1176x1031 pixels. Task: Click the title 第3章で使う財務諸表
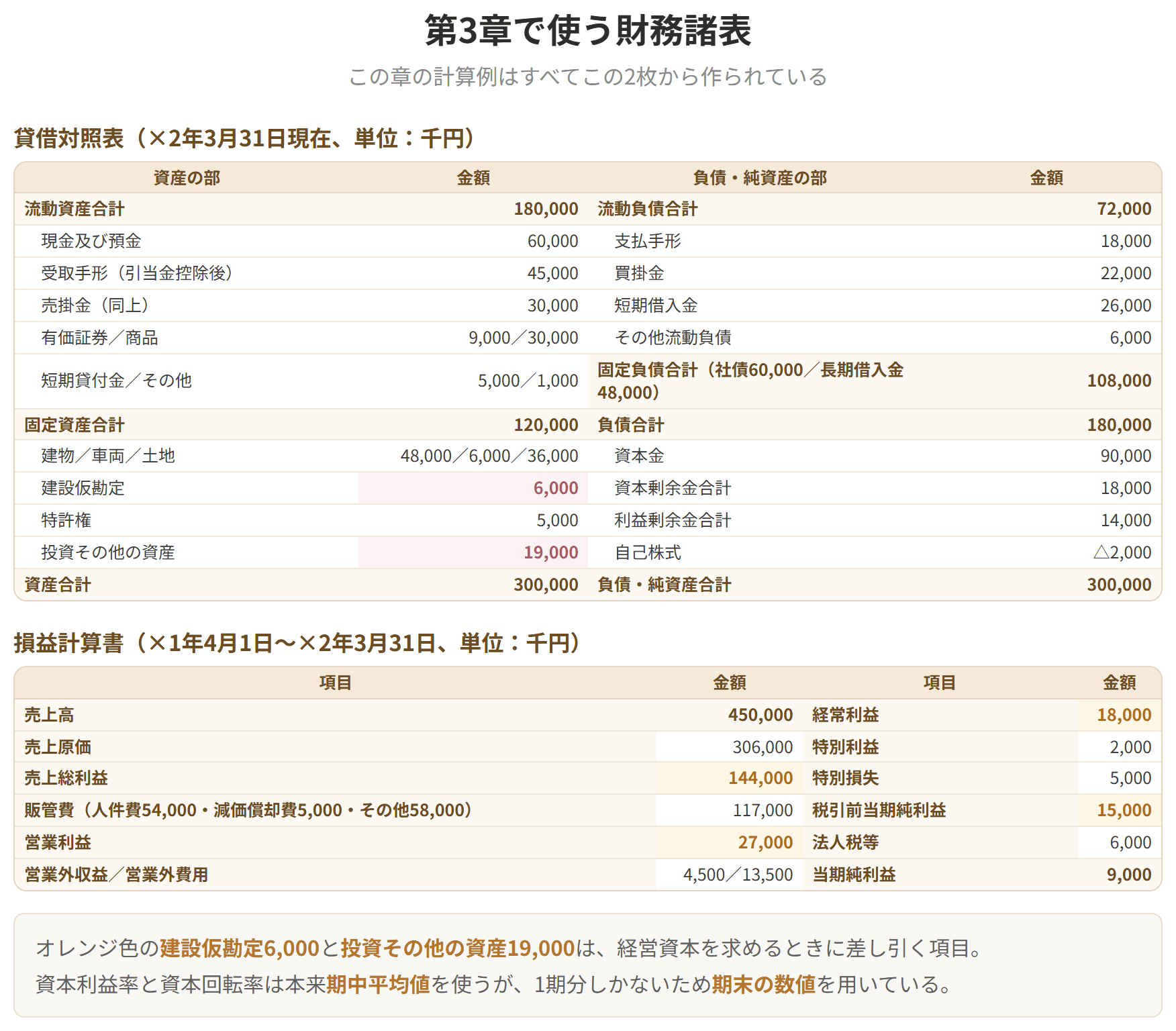pyautogui.click(x=588, y=31)
